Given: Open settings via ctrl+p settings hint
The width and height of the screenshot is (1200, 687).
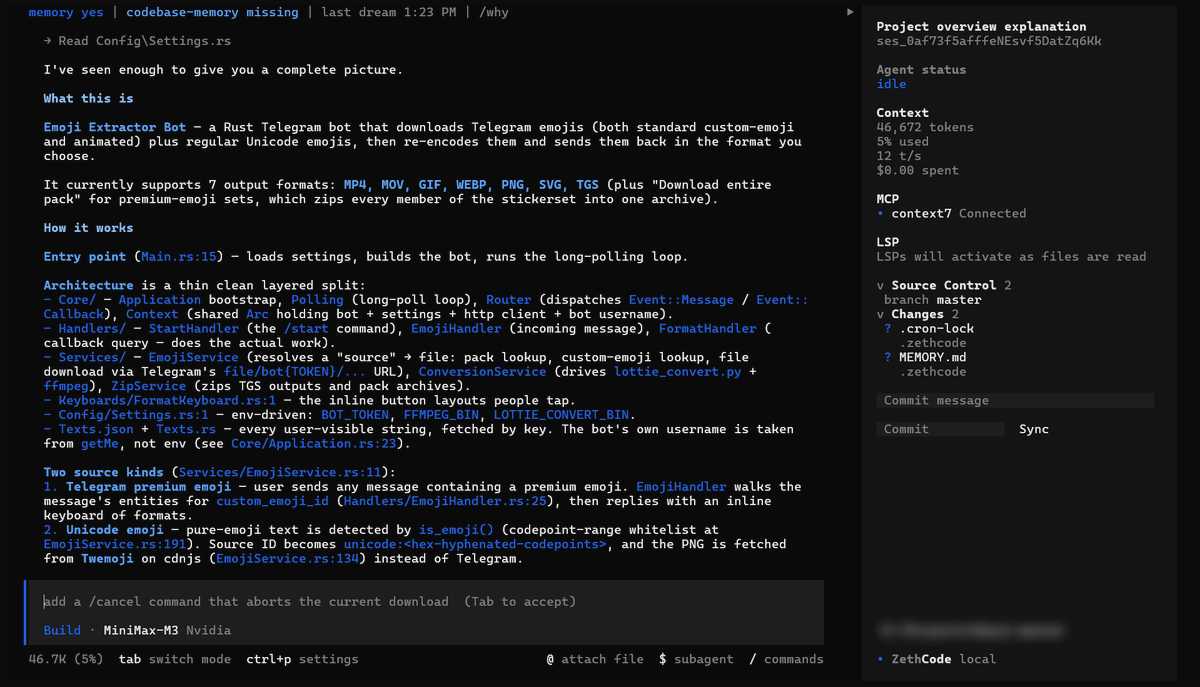Looking at the screenshot, I should pos(302,659).
